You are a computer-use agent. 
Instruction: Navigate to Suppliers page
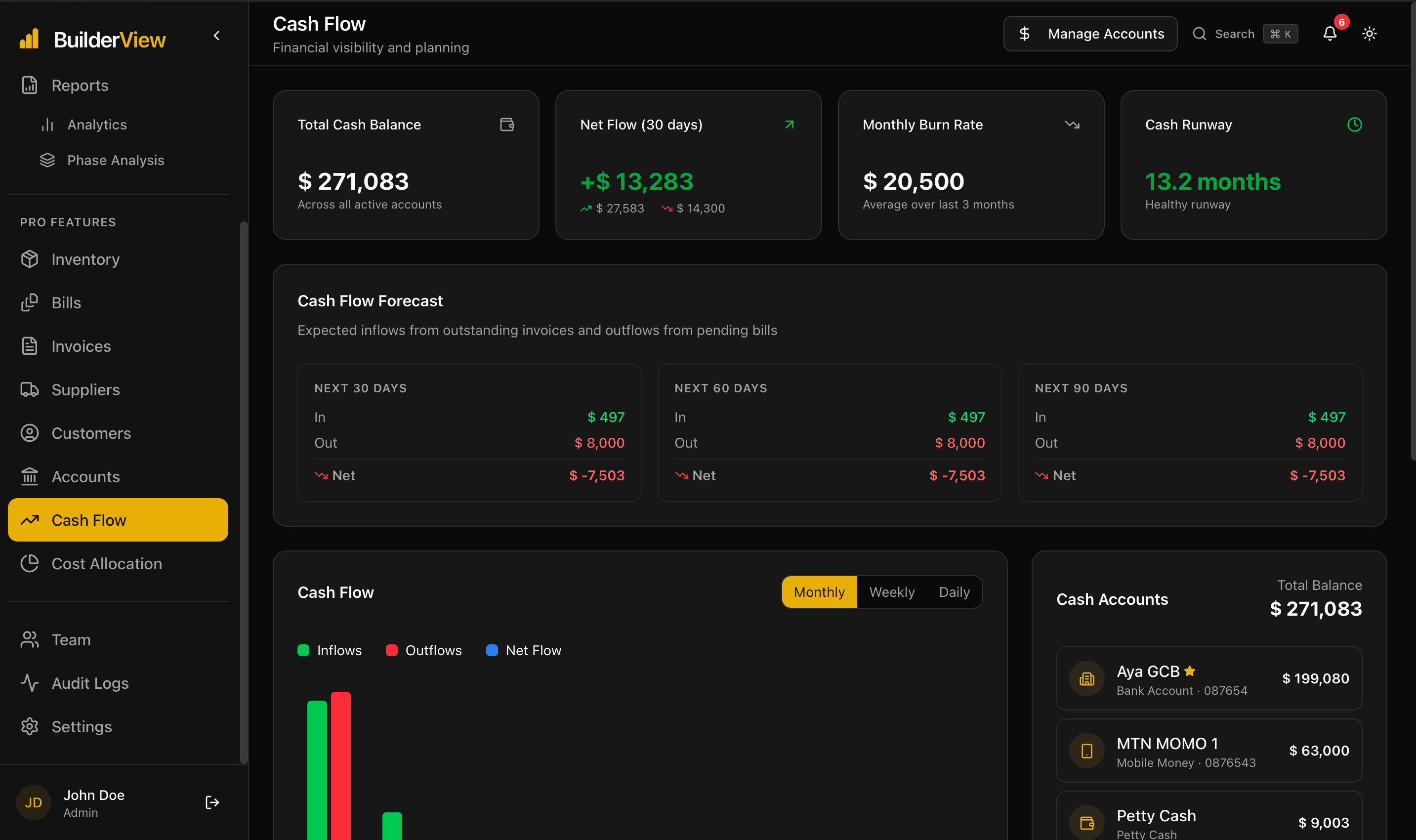[x=118, y=389]
